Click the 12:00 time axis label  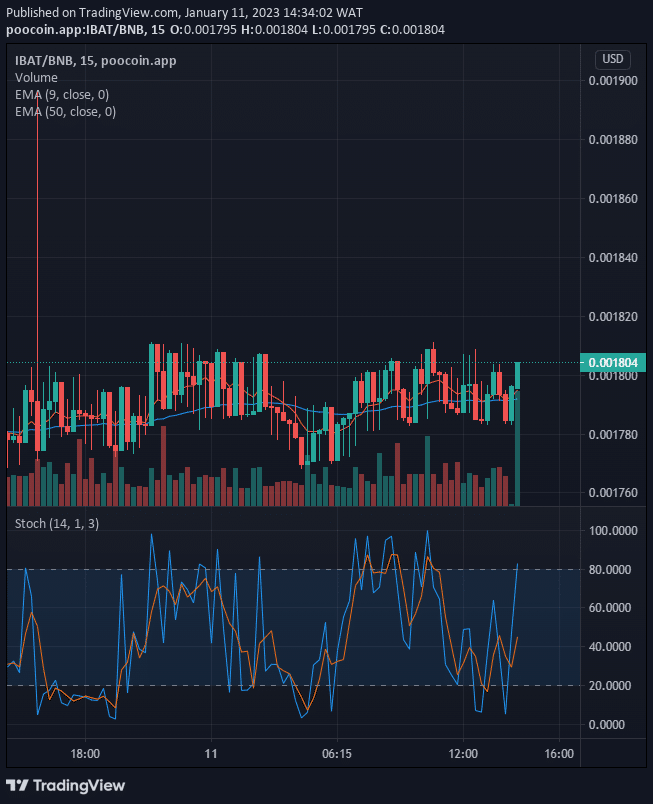click(x=463, y=754)
